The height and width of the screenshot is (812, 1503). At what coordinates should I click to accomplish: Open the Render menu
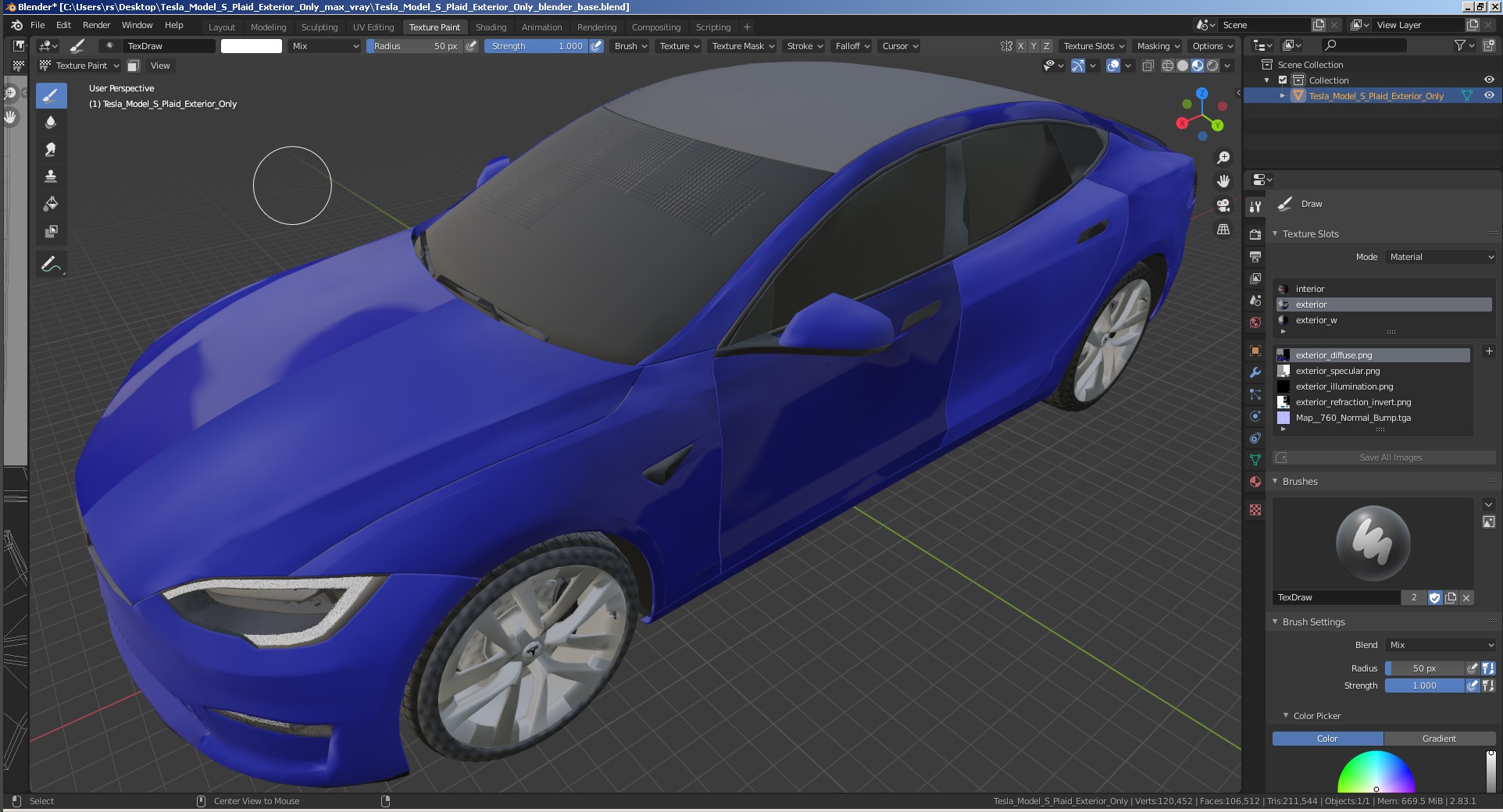click(97, 25)
